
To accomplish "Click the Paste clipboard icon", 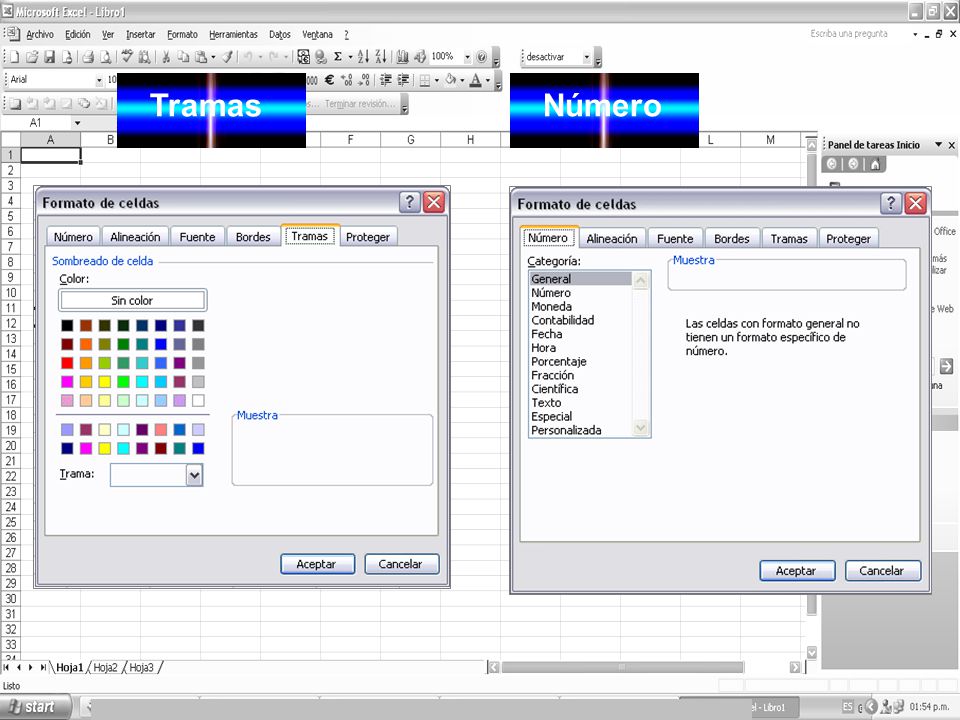I will pos(200,57).
